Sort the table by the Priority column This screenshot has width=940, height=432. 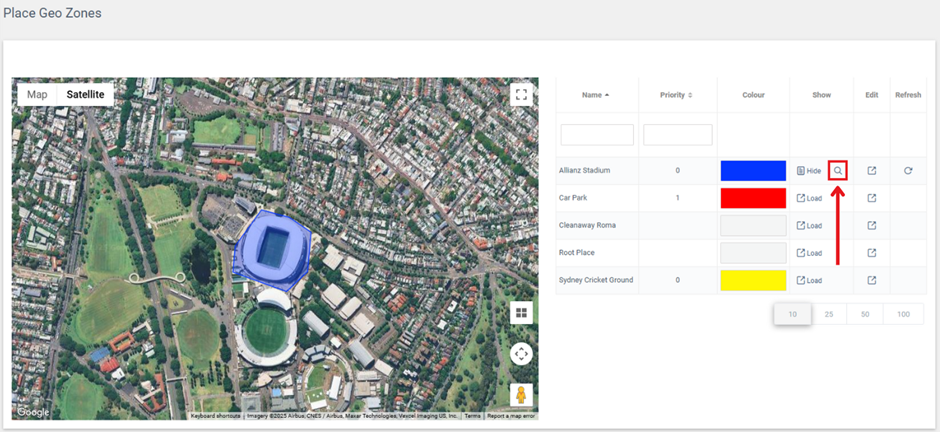coord(676,95)
